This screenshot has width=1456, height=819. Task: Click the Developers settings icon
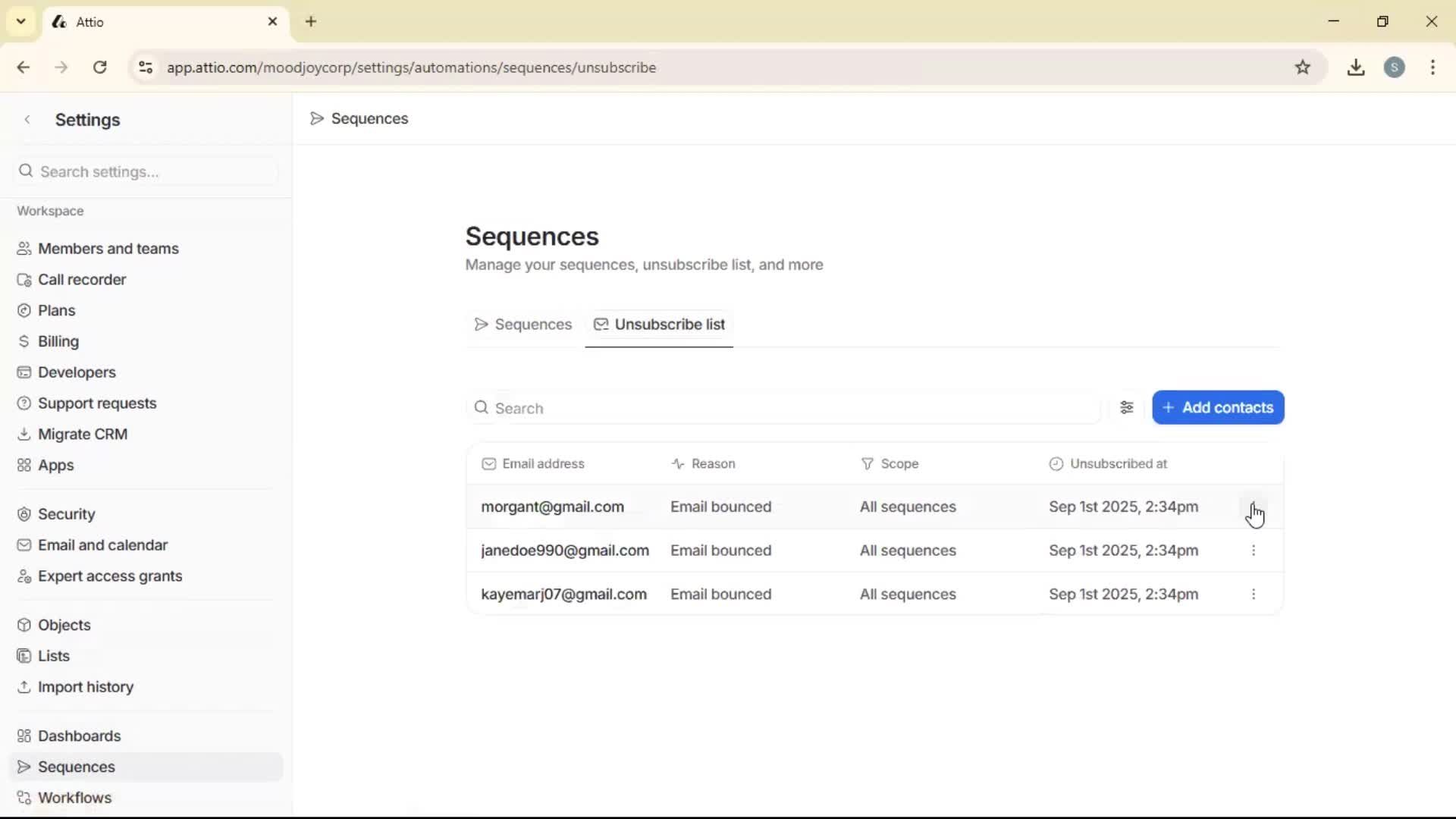pyautogui.click(x=24, y=372)
